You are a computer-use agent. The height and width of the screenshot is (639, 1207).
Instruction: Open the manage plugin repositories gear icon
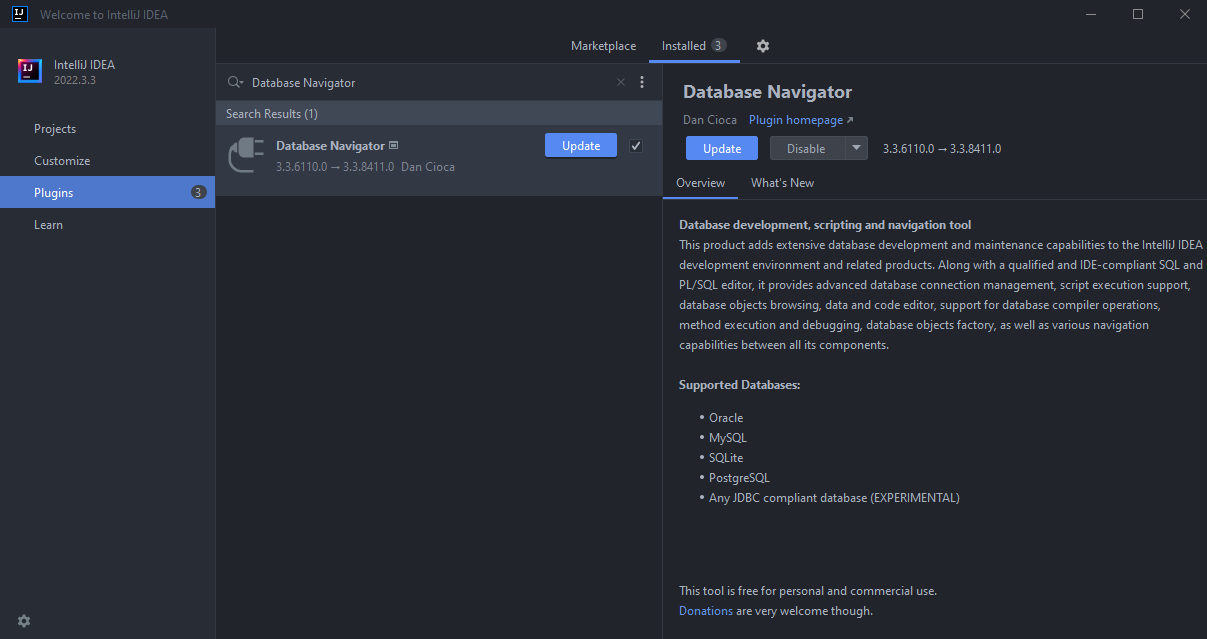[763, 46]
